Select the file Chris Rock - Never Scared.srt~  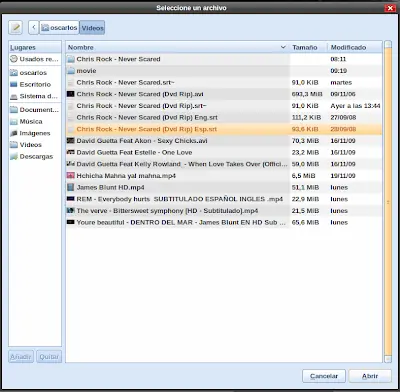pos(224,82)
